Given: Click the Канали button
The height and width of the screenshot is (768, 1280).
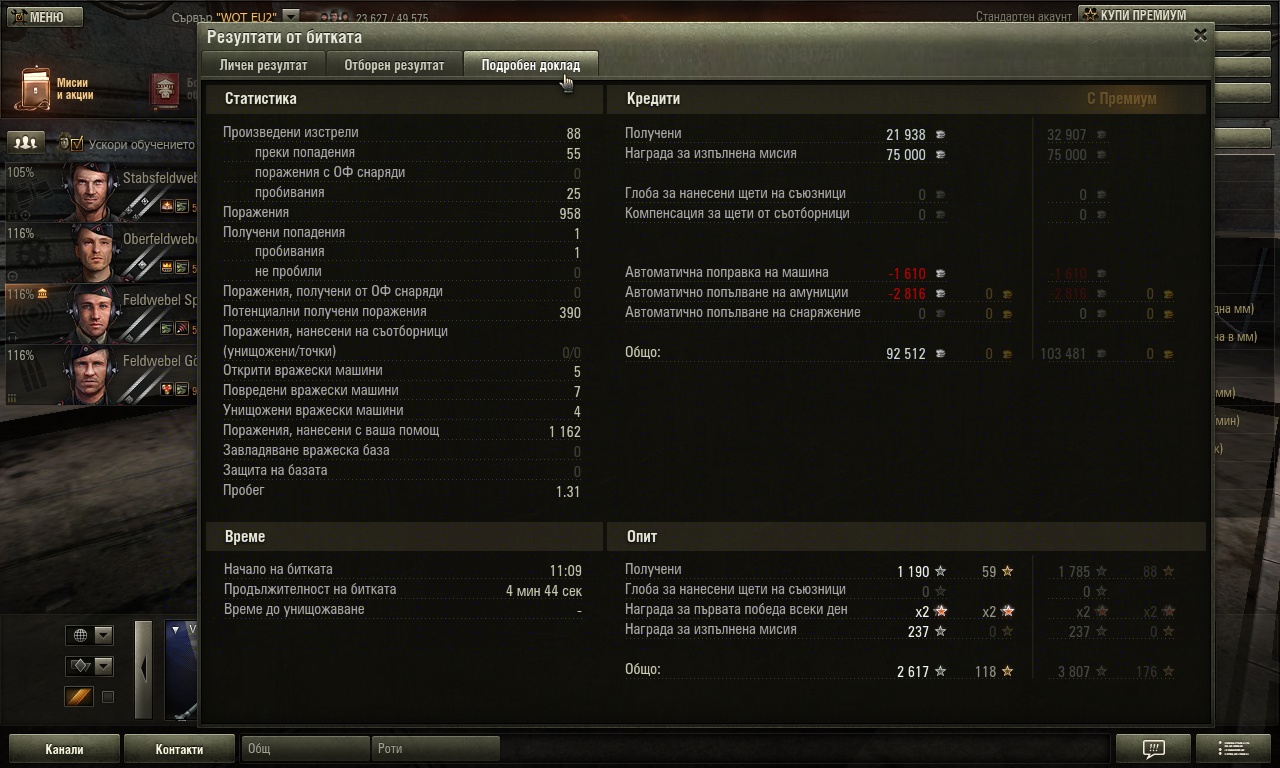Looking at the screenshot, I should click(64, 749).
